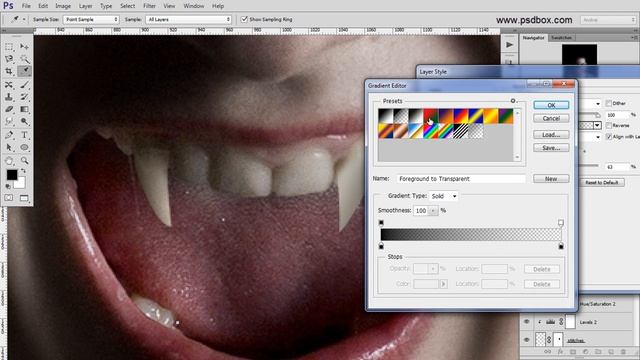Switch to the Navigator tab

(533, 38)
